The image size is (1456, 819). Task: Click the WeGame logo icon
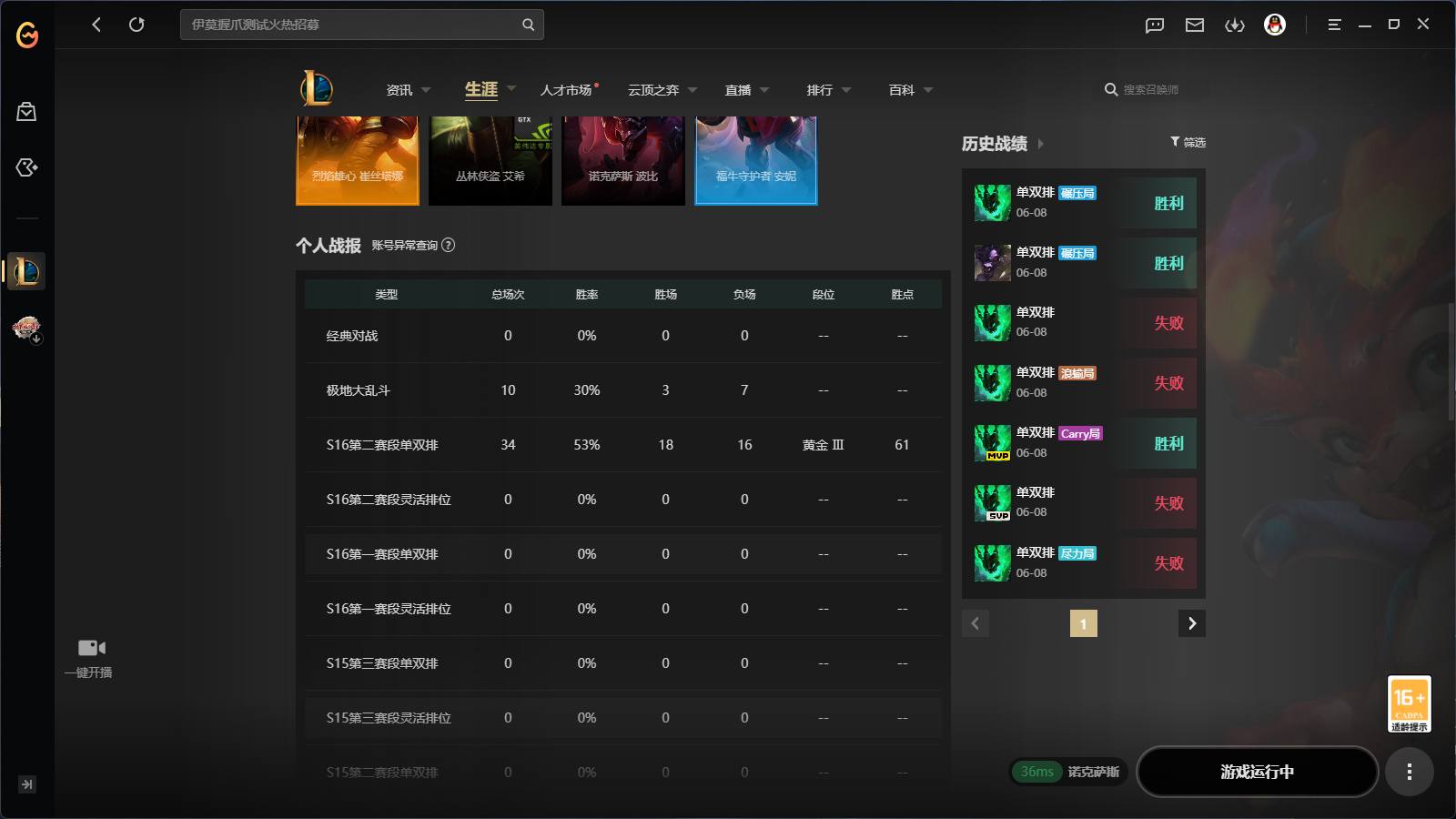(27, 35)
